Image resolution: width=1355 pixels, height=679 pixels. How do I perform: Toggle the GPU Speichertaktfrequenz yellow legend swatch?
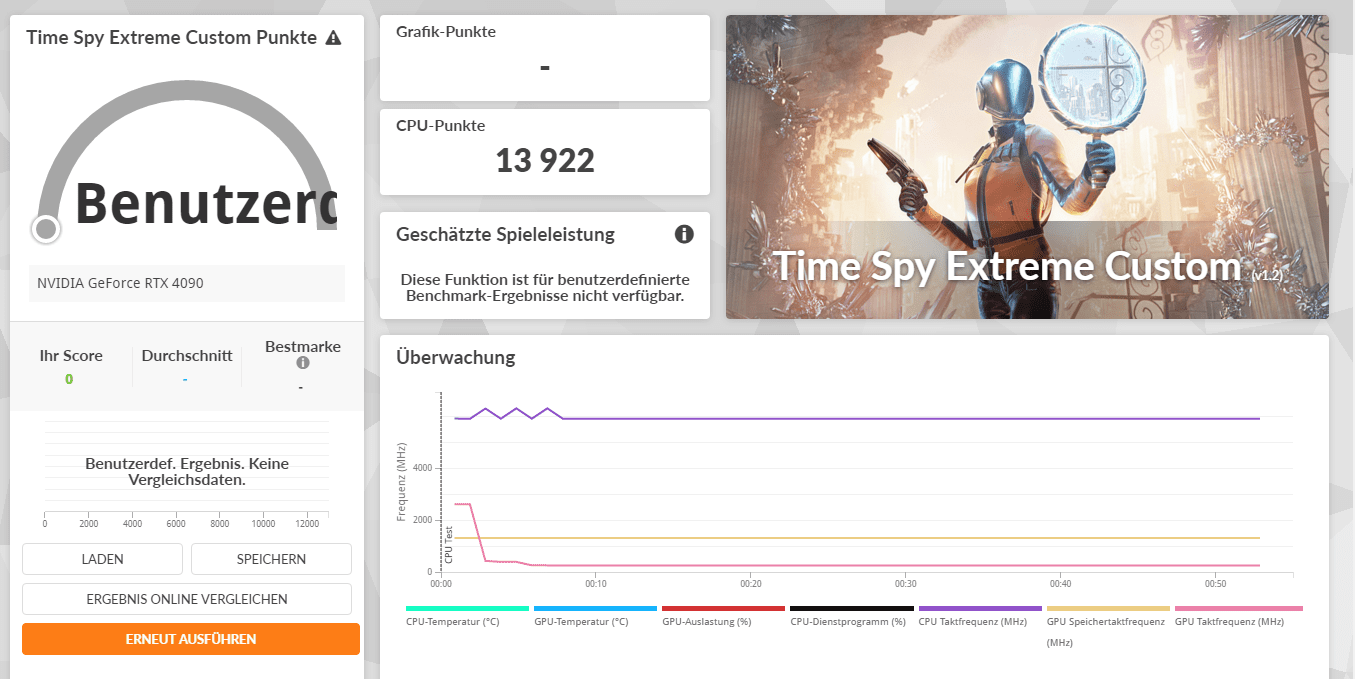(x=1108, y=608)
